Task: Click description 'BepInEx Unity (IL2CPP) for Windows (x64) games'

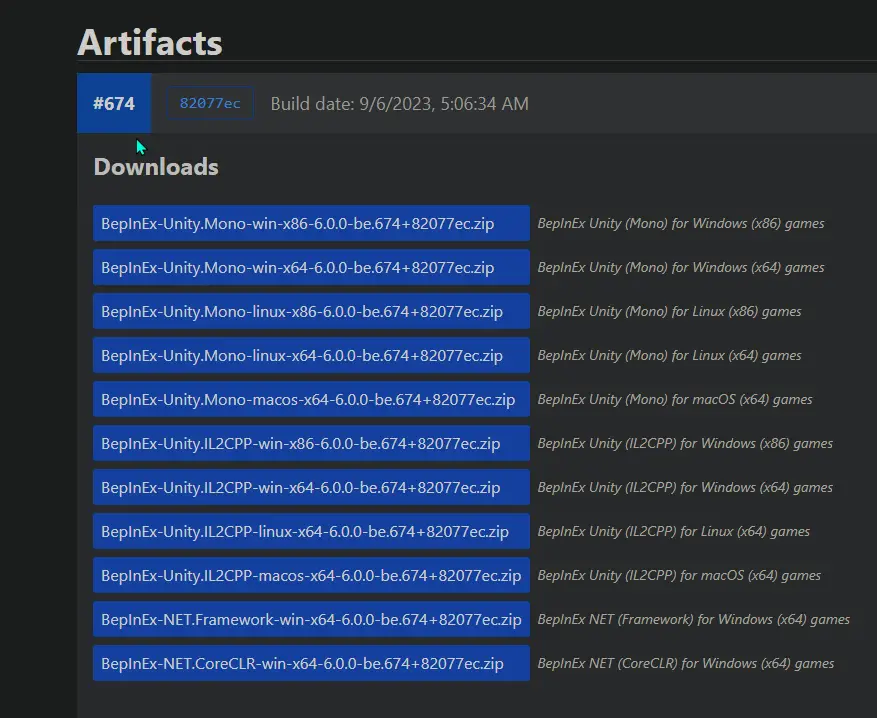Action: (x=685, y=487)
